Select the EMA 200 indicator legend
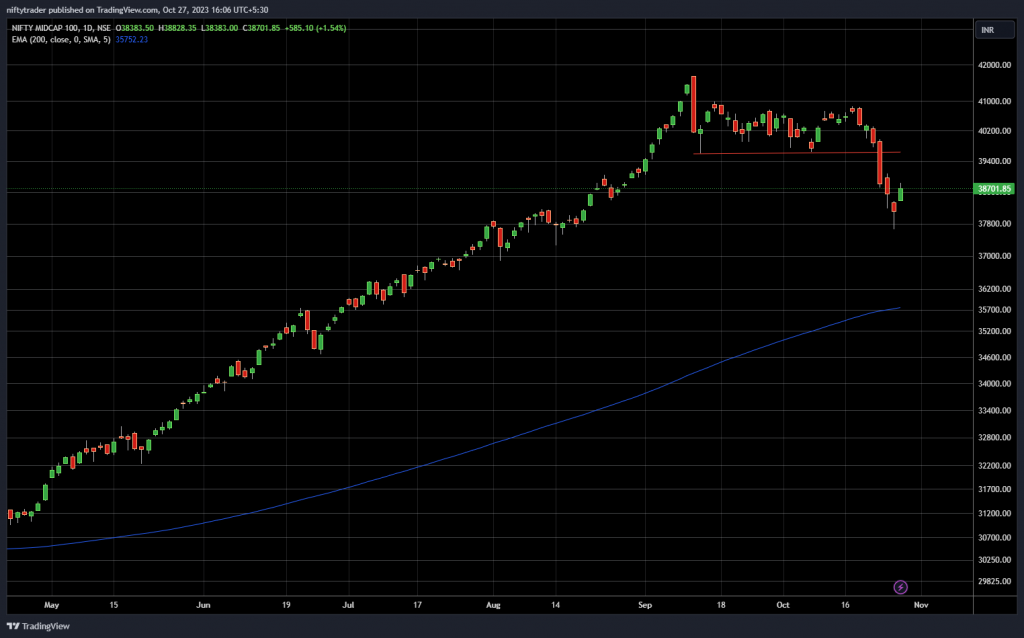 click(x=61, y=40)
